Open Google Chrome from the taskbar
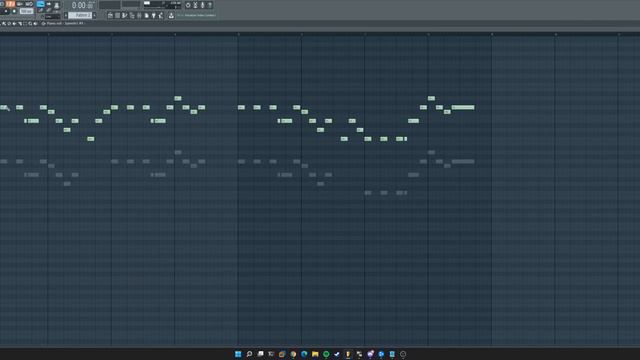This screenshot has width=640, height=360. [x=293, y=354]
